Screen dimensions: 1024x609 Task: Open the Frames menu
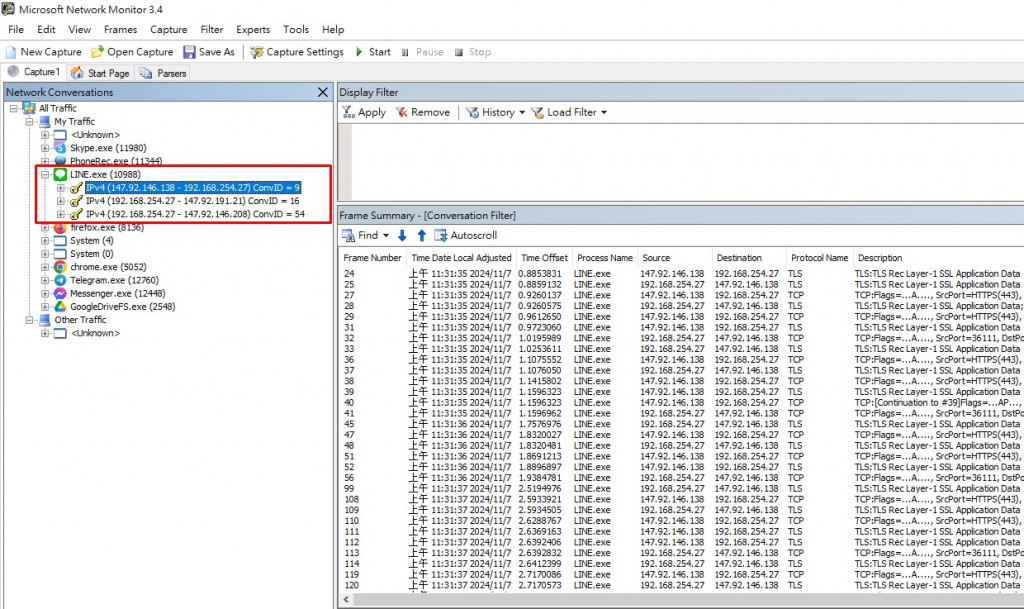[x=120, y=29]
